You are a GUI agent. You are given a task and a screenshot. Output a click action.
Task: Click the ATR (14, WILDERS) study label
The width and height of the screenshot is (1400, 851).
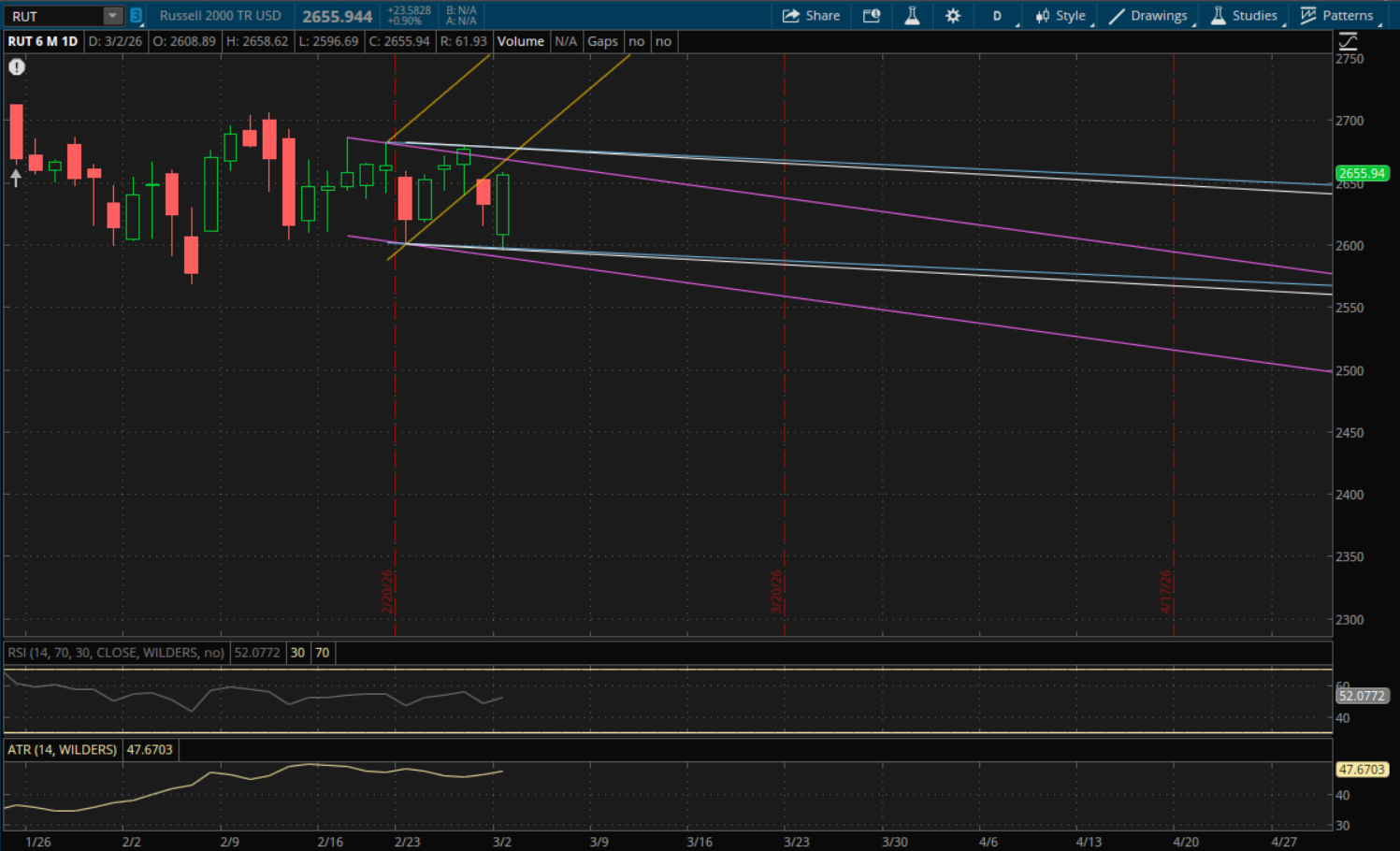click(62, 750)
